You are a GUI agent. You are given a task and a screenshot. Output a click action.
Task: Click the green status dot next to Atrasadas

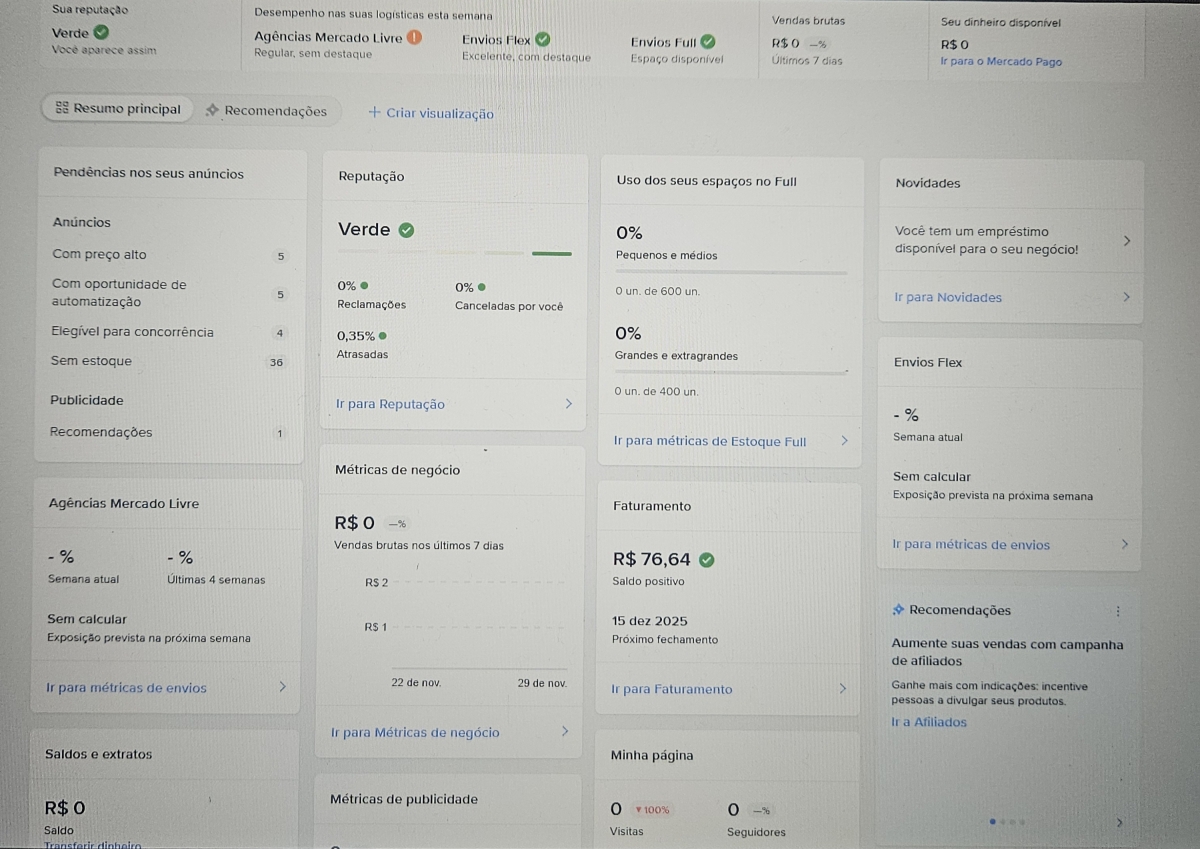point(381,338)
